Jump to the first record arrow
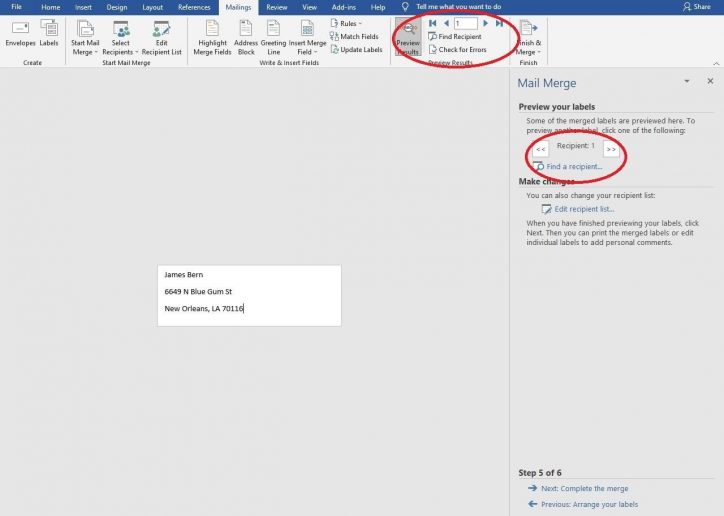 pos(432,23)
